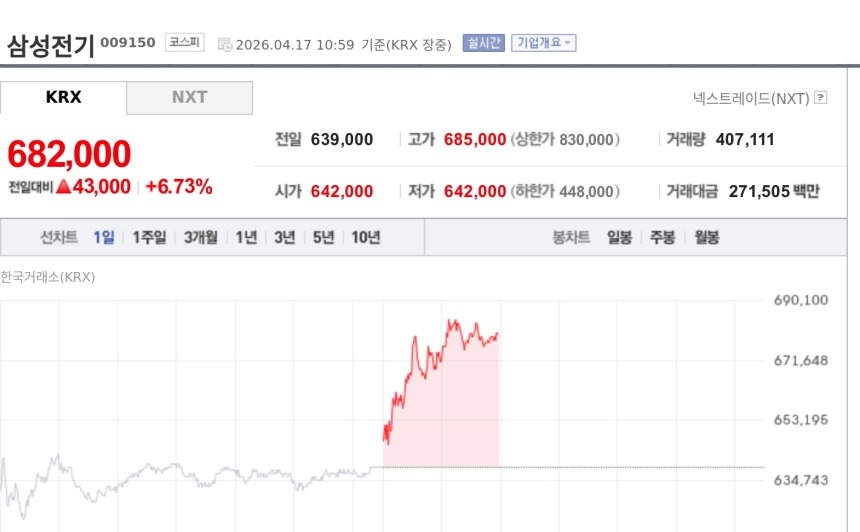This screenshot has width=860, height=532.
Task: Click the 코스피 market badge
Action: click(184, 43)
